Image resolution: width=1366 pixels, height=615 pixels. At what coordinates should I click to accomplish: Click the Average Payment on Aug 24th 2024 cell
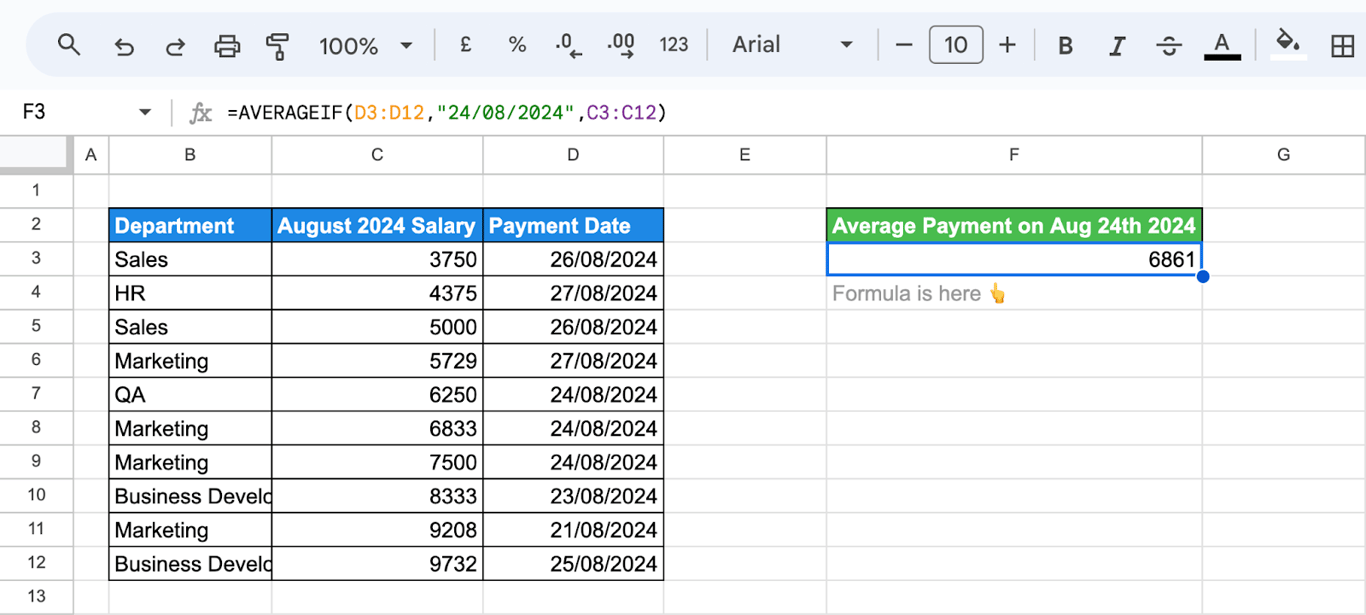click(x=1014, y=225)
